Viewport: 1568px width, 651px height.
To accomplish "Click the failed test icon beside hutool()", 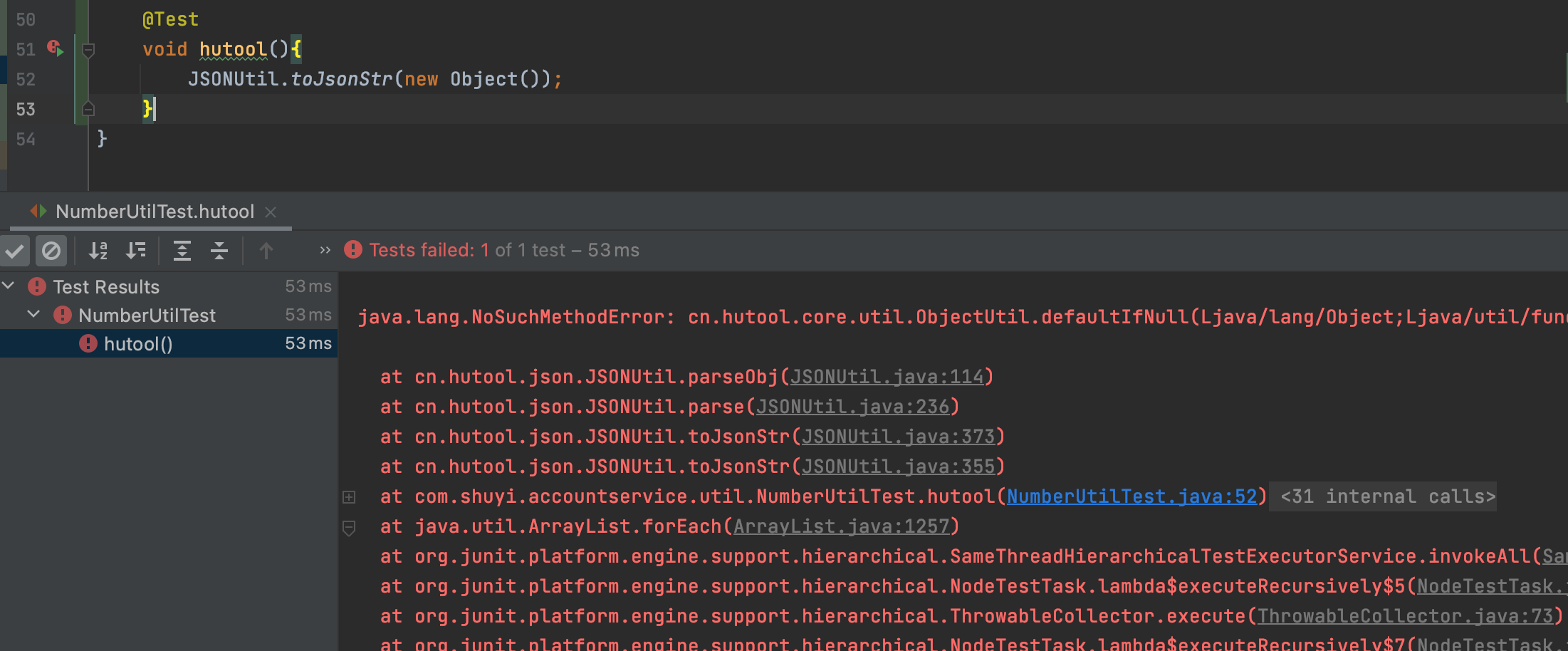I will [x=86, y=343].
